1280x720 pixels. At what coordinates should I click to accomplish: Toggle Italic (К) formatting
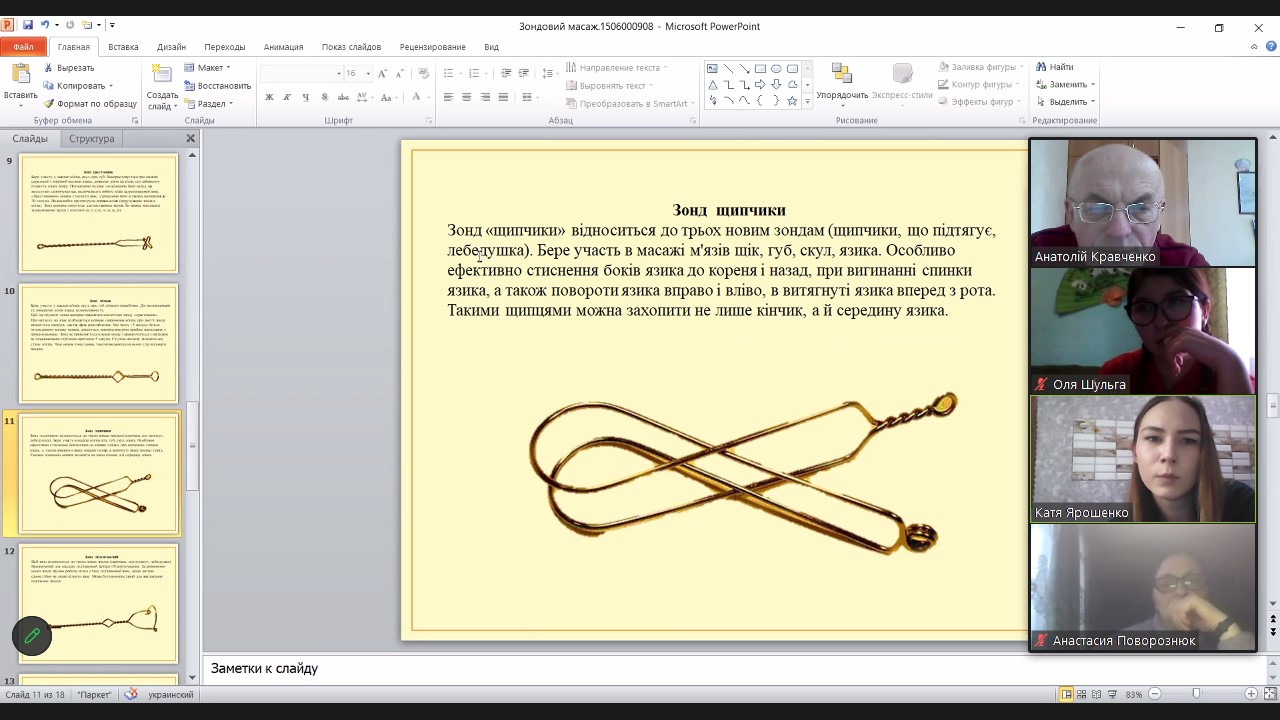click(287, 97)
